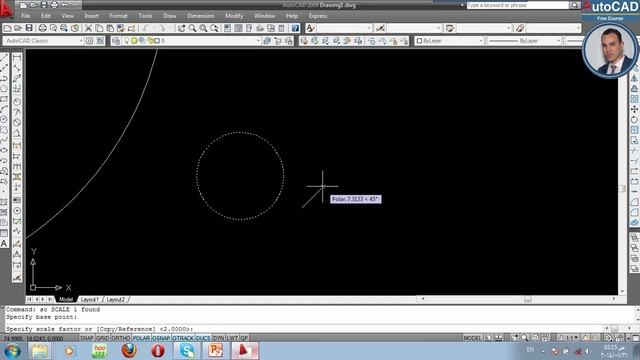Toggle ORTHO mode in status bar
Viewport: 640px width, 360px height.
121,338
